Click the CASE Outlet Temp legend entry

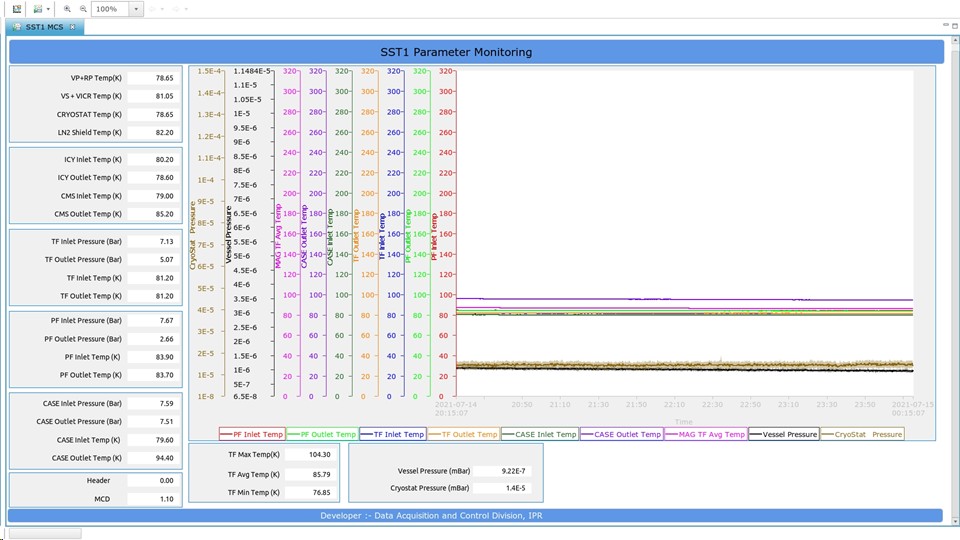[x=621, y=434]
